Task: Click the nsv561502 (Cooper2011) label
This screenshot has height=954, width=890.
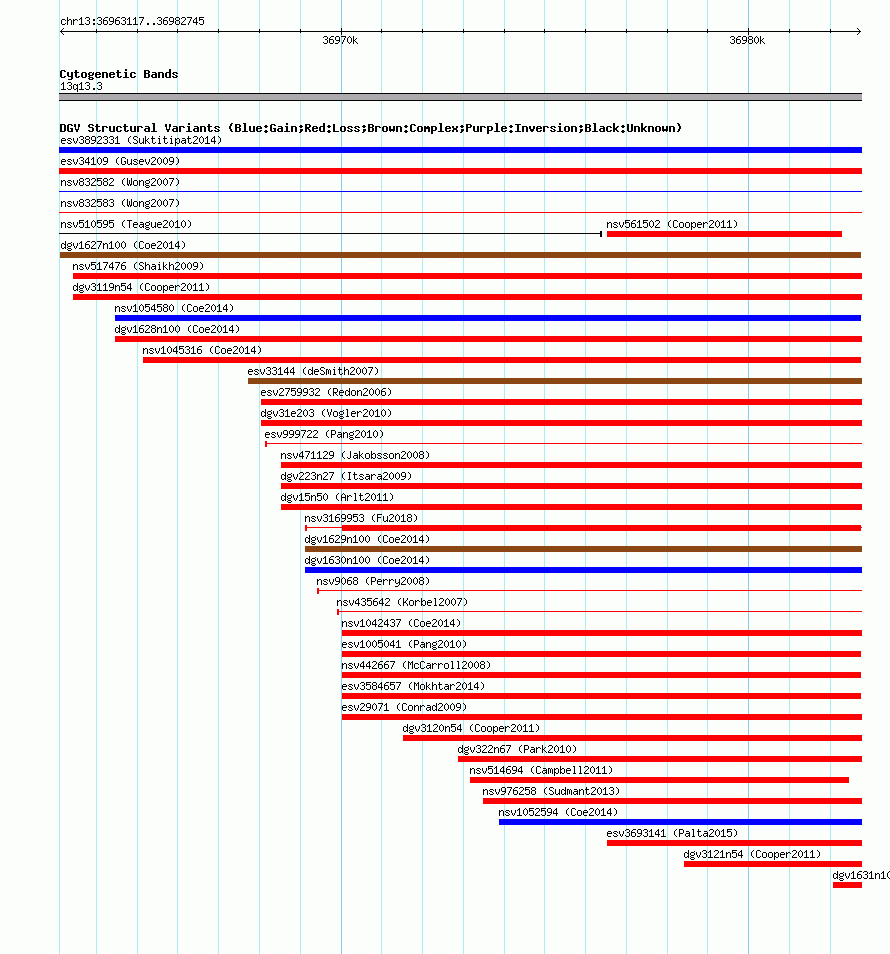Action: (x=672, y=225)
